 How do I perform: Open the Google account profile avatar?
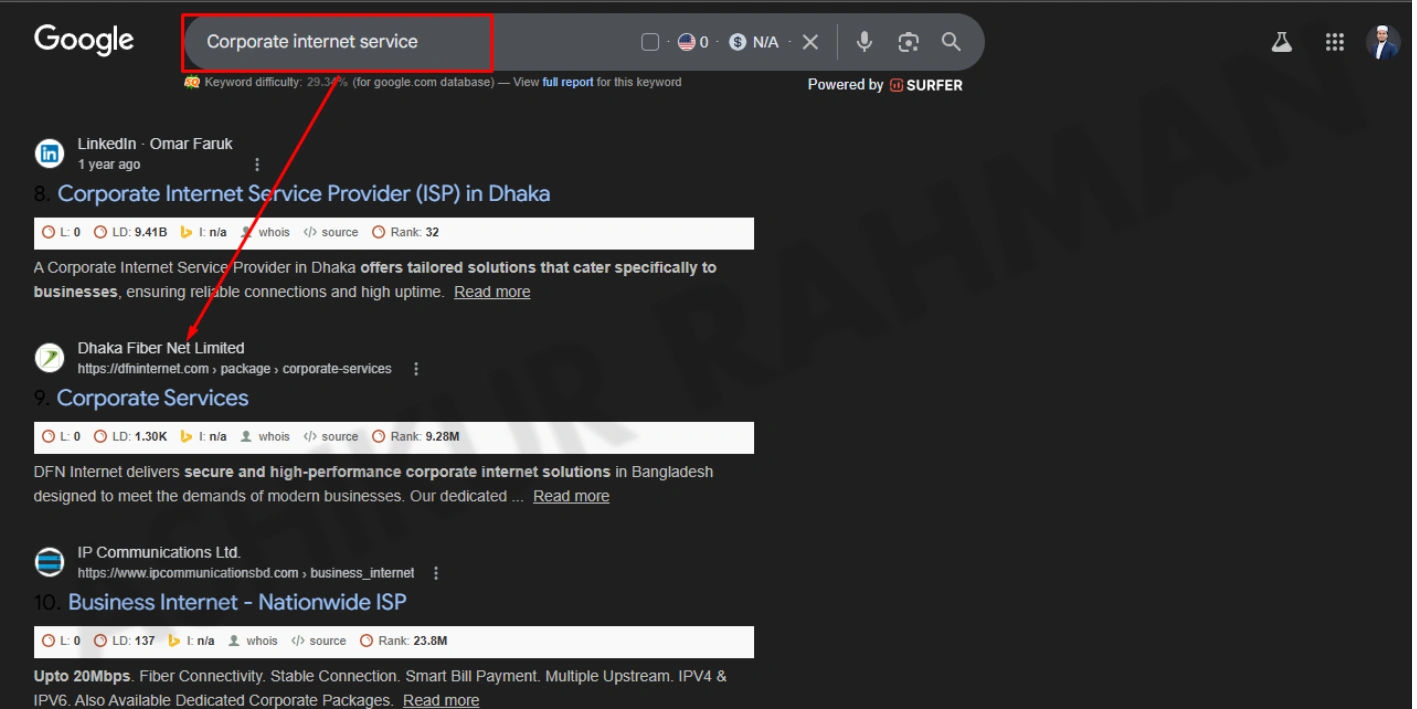(x=1384, y=42)
